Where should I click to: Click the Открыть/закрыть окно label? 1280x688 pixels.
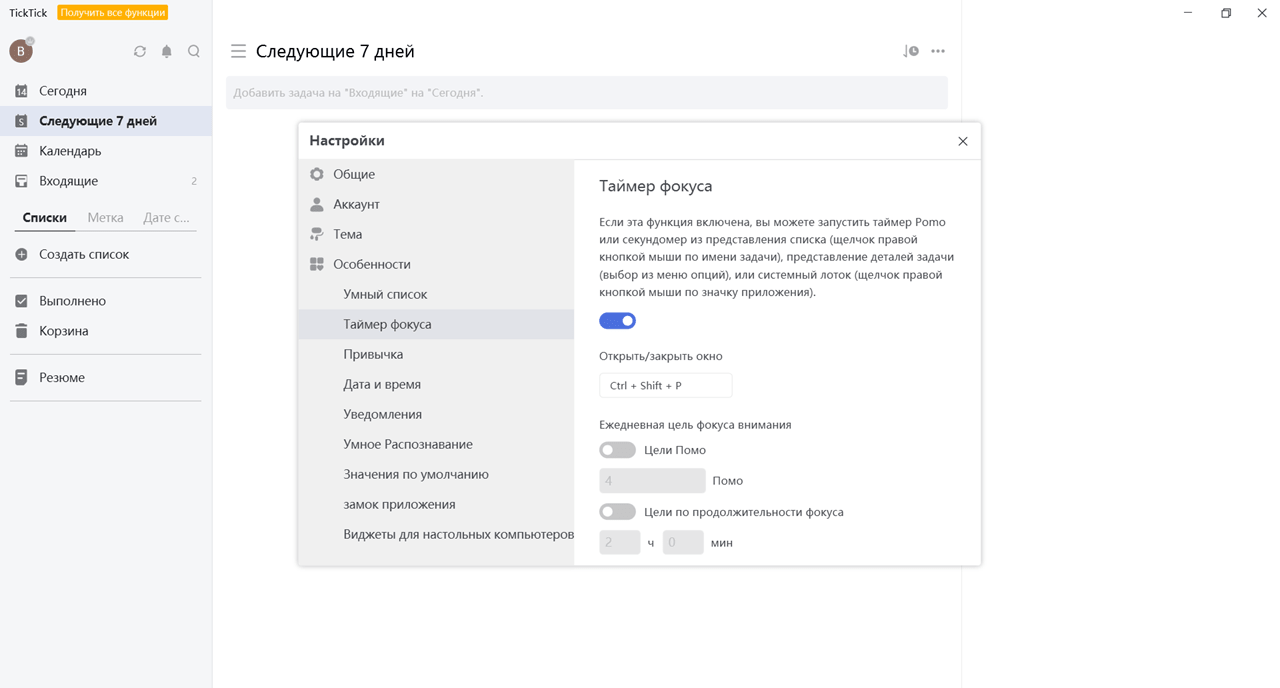click(x=661, y=356)
